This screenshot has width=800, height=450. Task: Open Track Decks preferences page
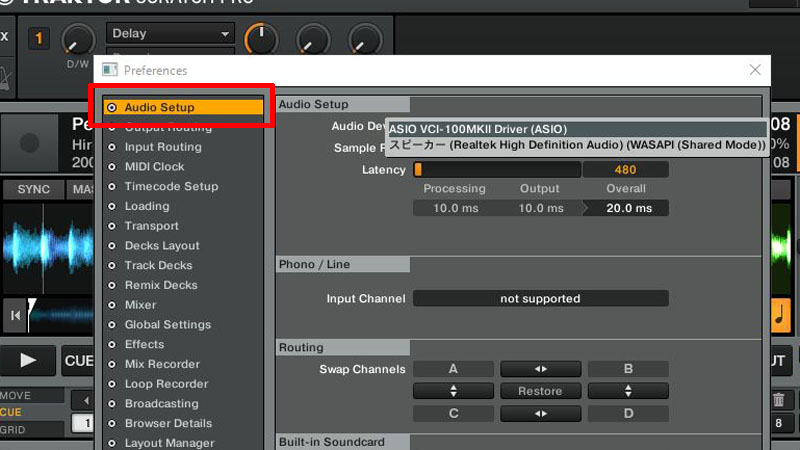158,265
